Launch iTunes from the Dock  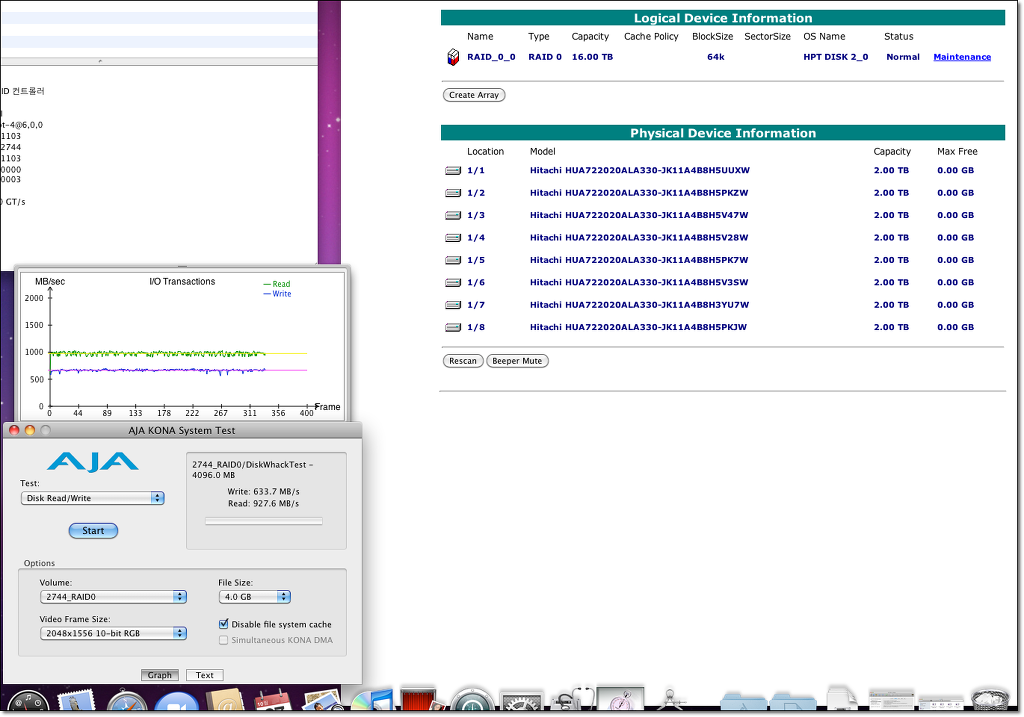(372, 700)
